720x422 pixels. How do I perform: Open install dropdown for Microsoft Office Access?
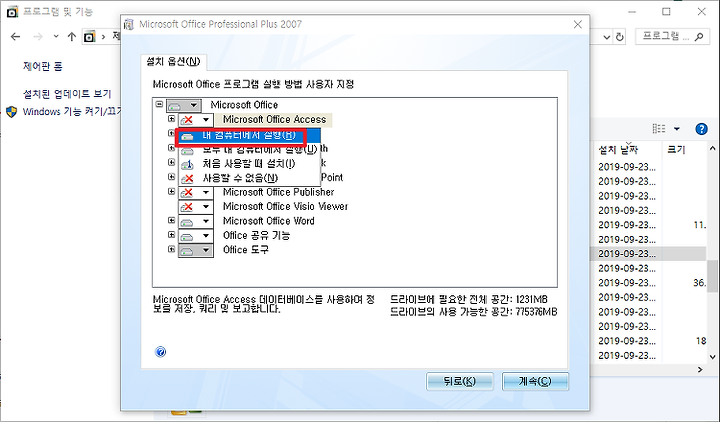196,120
